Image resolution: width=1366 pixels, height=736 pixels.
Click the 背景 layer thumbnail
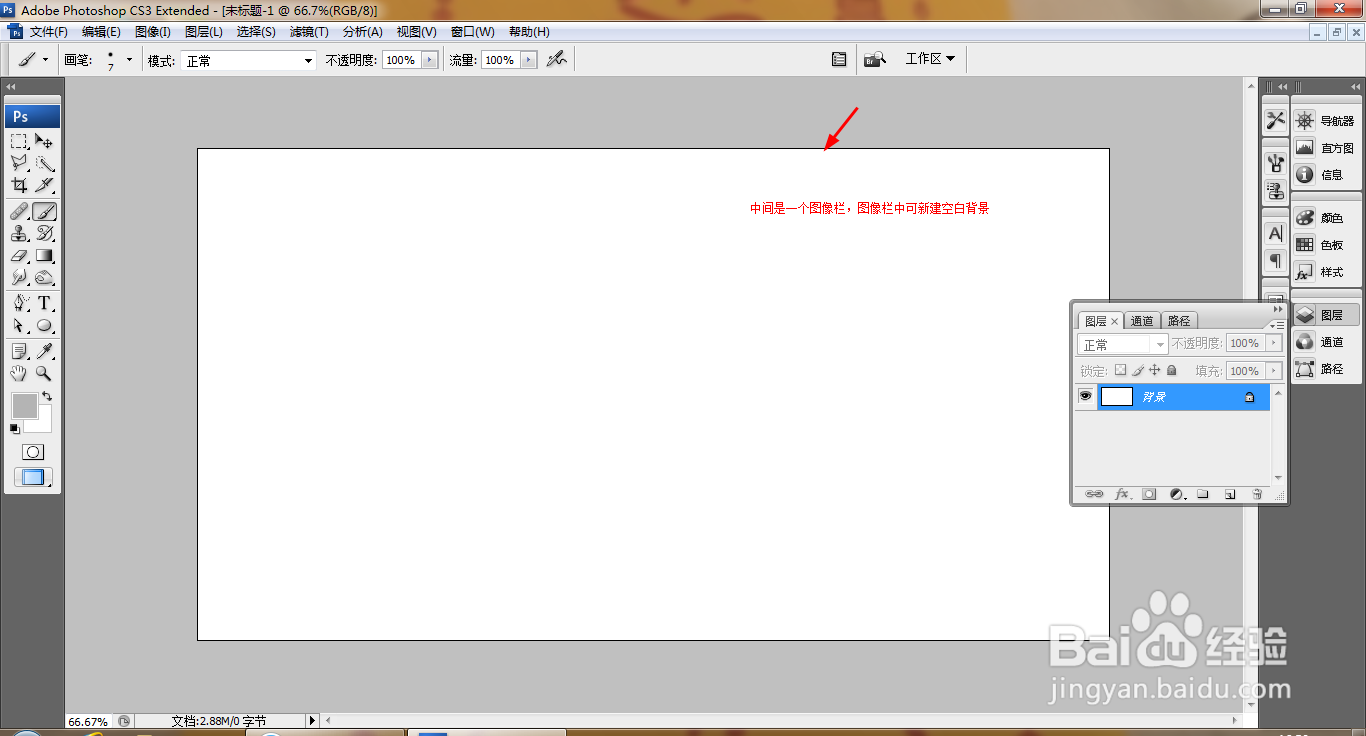[x=1116, y=397]
